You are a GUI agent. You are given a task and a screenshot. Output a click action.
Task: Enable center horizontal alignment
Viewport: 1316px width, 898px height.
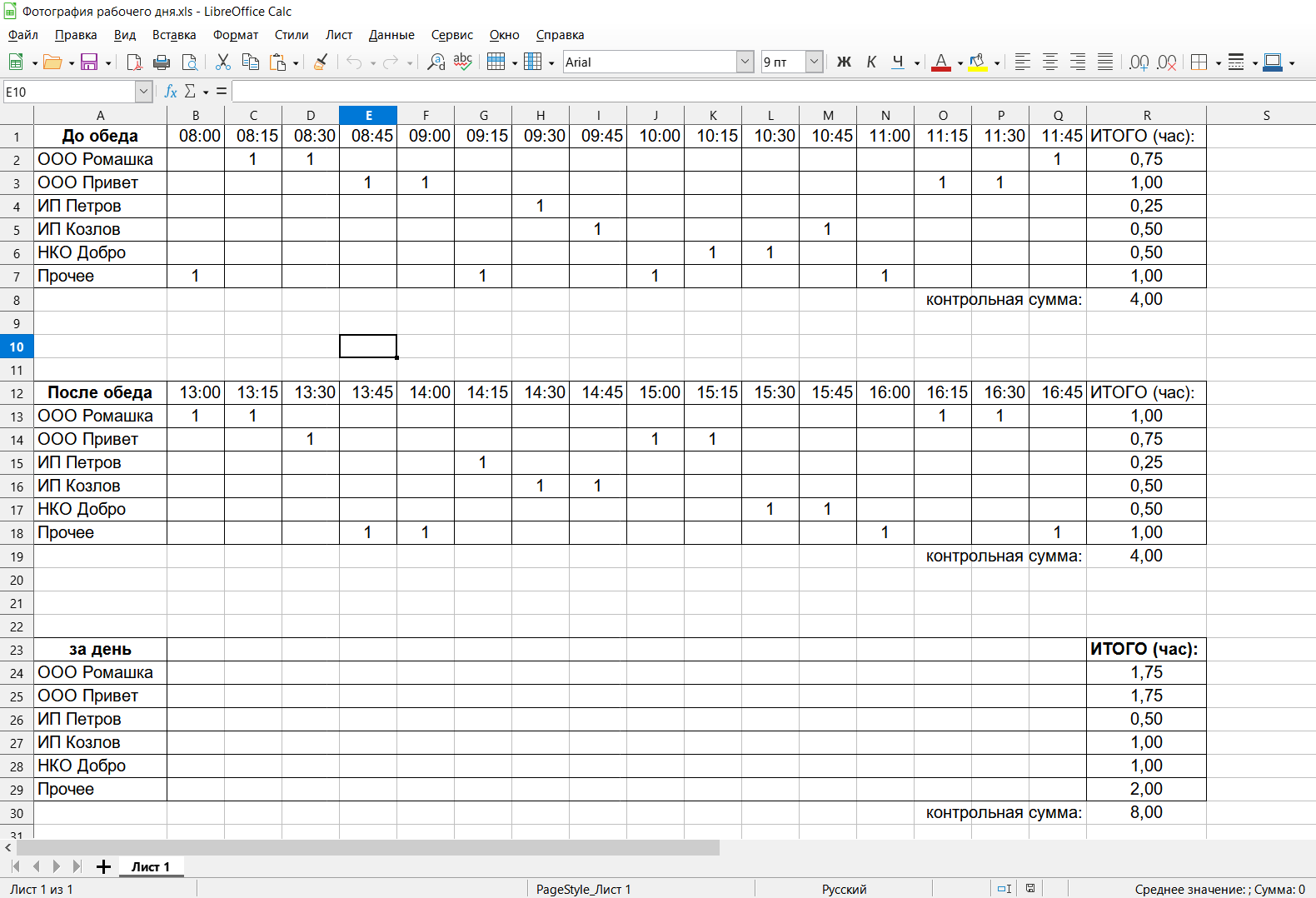(x=1050, y=62)
